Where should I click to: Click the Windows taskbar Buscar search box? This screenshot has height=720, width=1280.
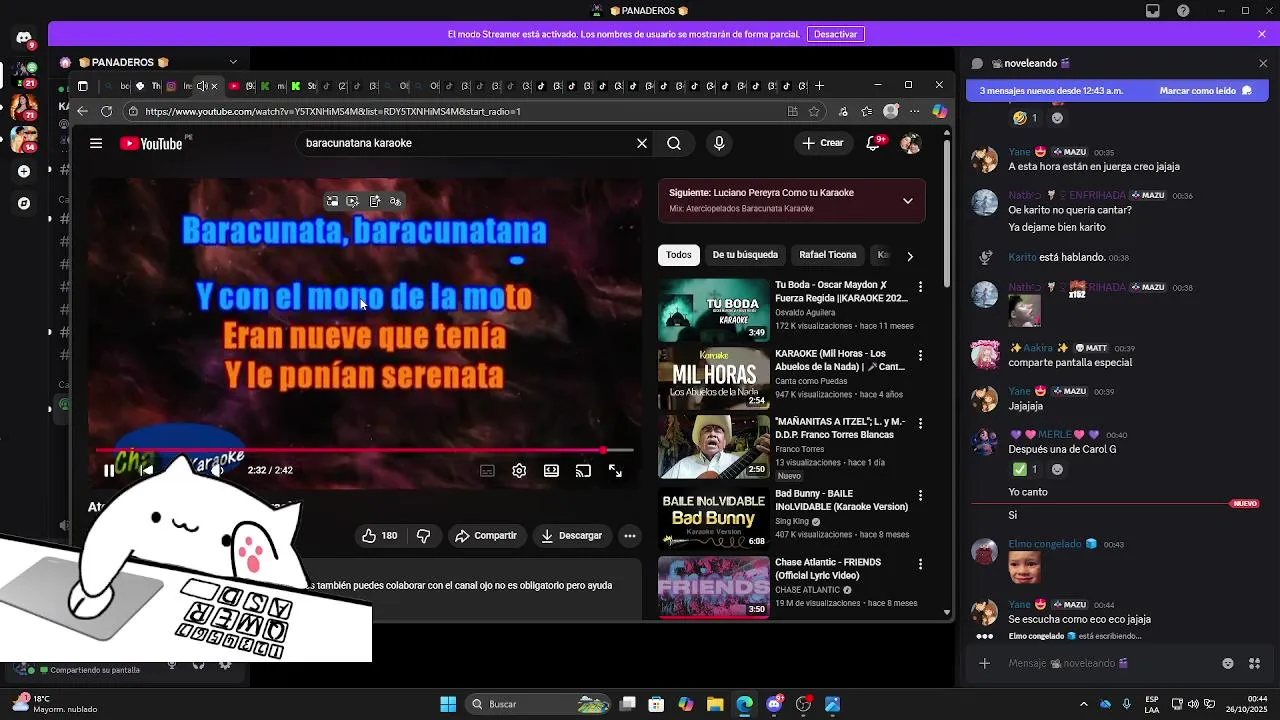pyautogui.click(x=540, y=704)
